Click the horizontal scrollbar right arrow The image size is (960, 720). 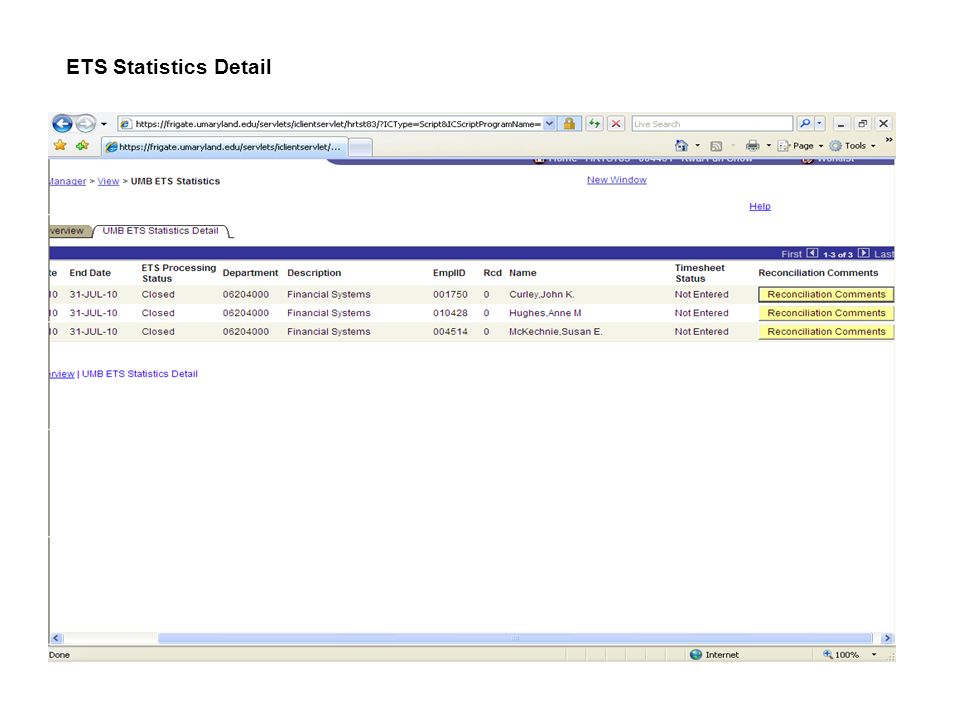click(x=887, y=638)
